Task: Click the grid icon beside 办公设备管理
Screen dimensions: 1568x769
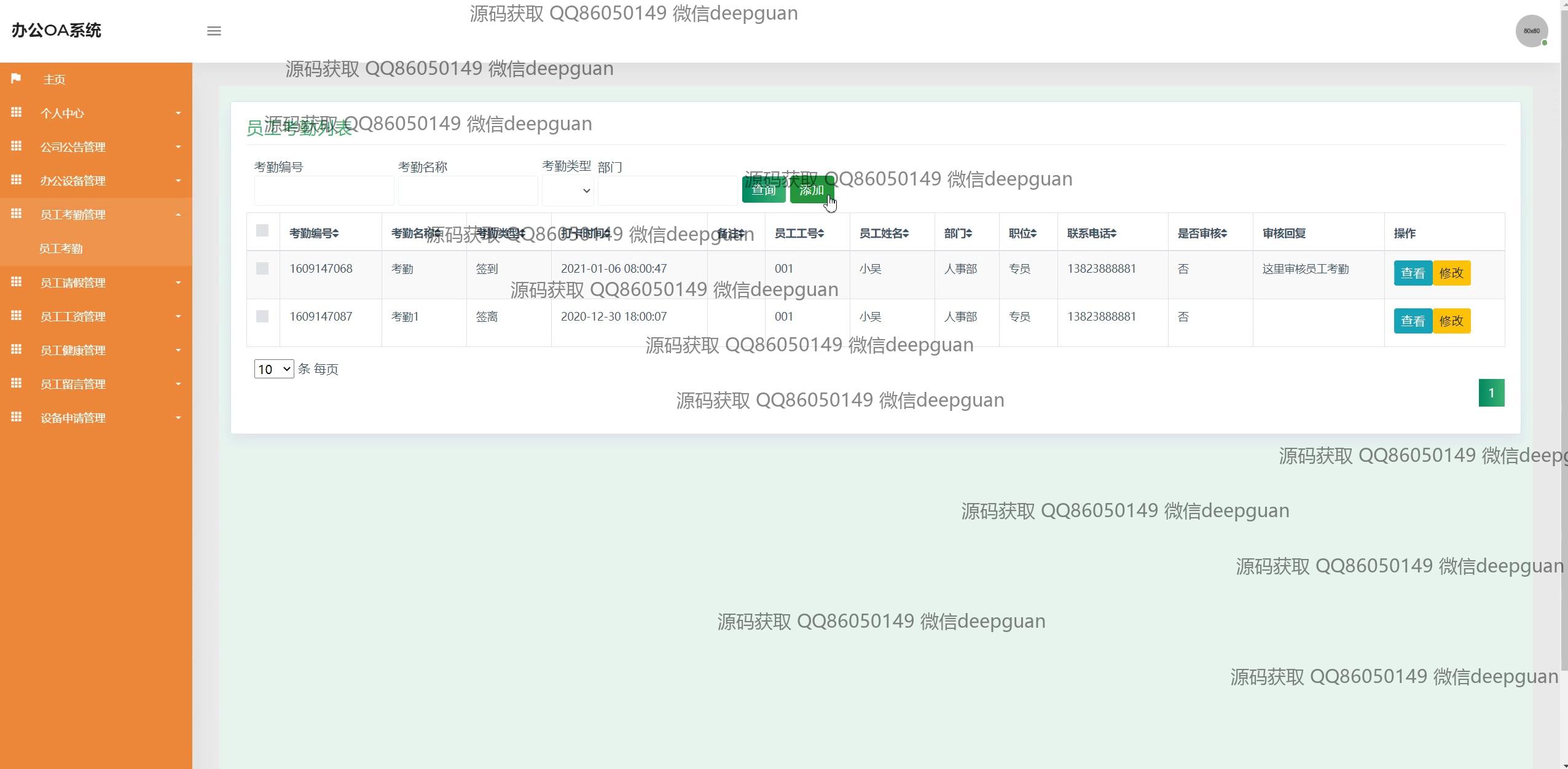Action: (x=17, y=180)
